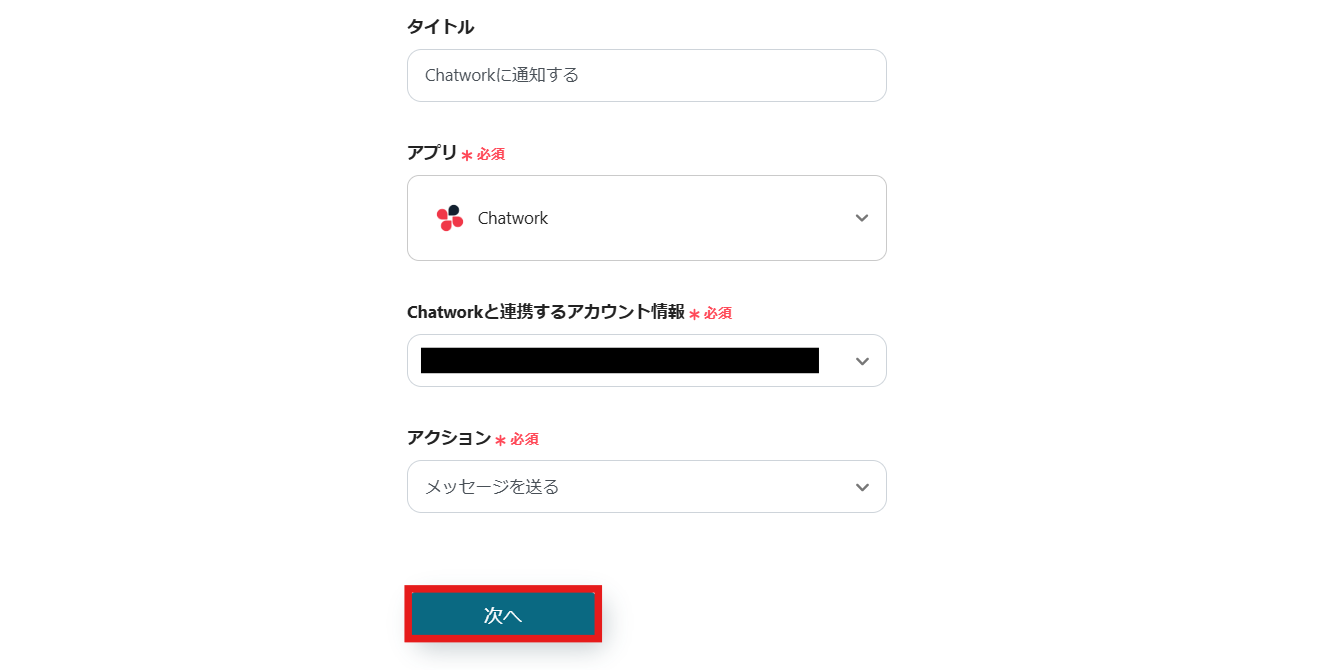The image size is (1342, 670).
Task: Click the account info dropdown arrow
Action: pyautogui.click(x=862, y=361)
